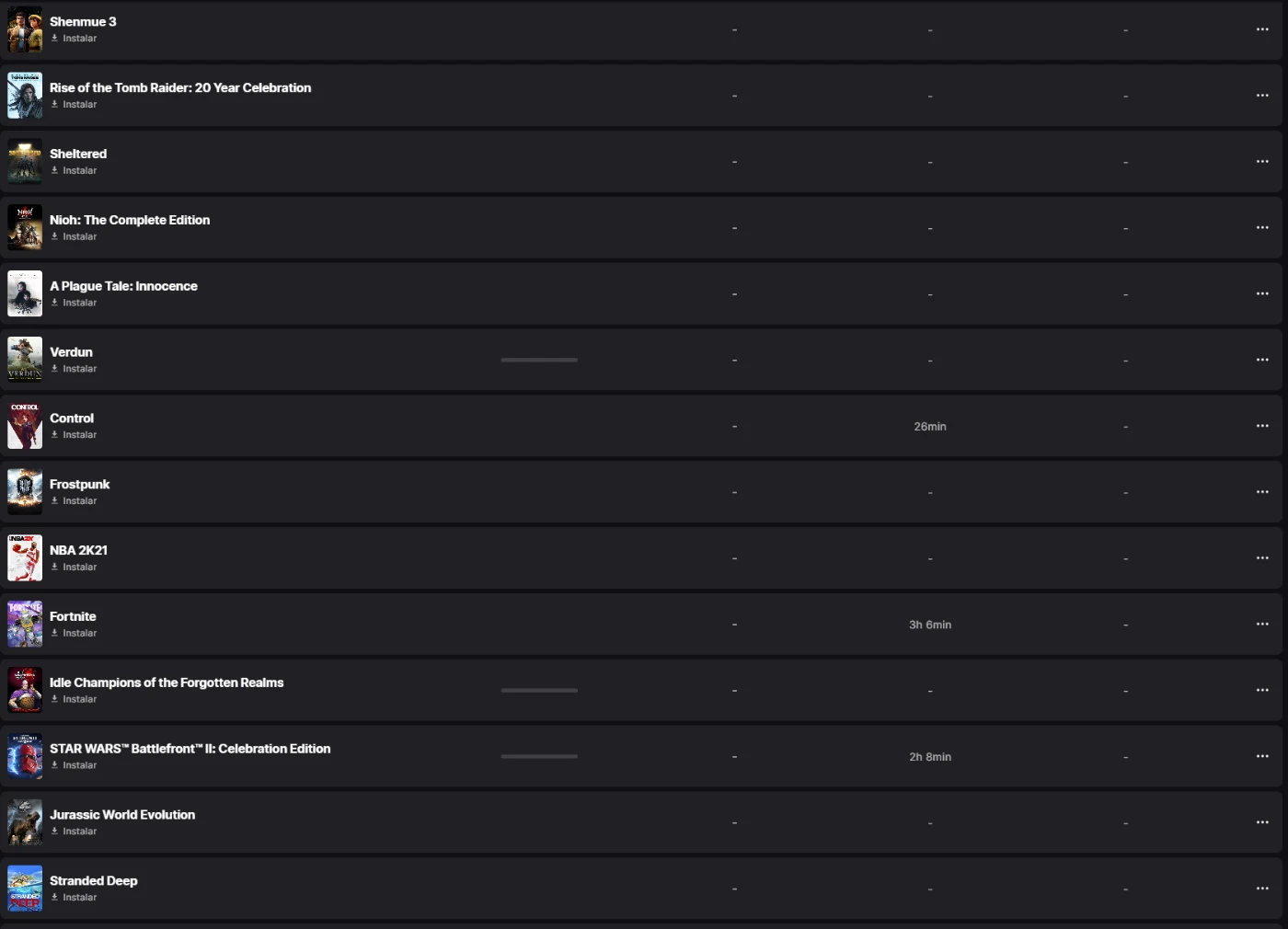Open more options for Stranded Deep
Viewport: 1288px width, 929px height.
[x=1262, y=889]
